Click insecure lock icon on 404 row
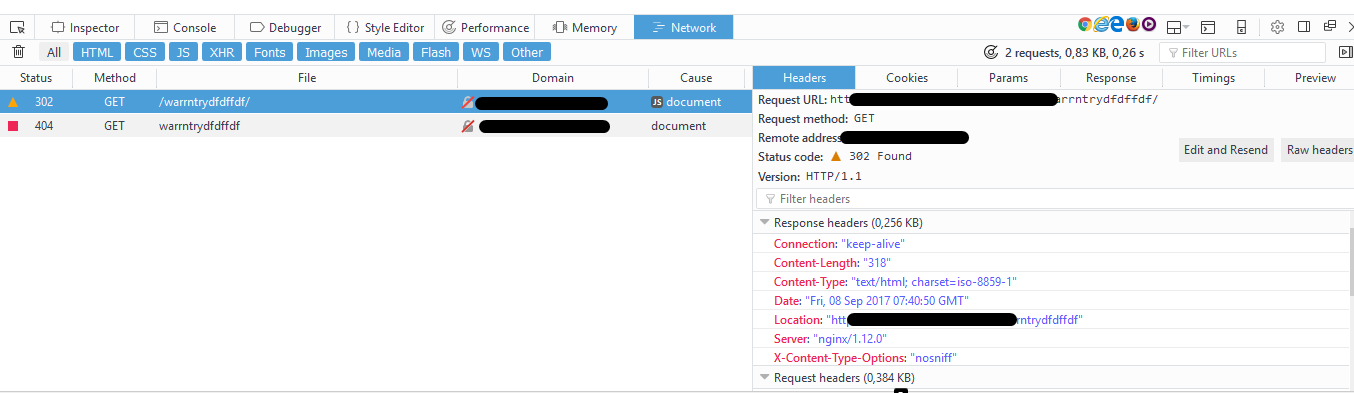 click(468, 126)
